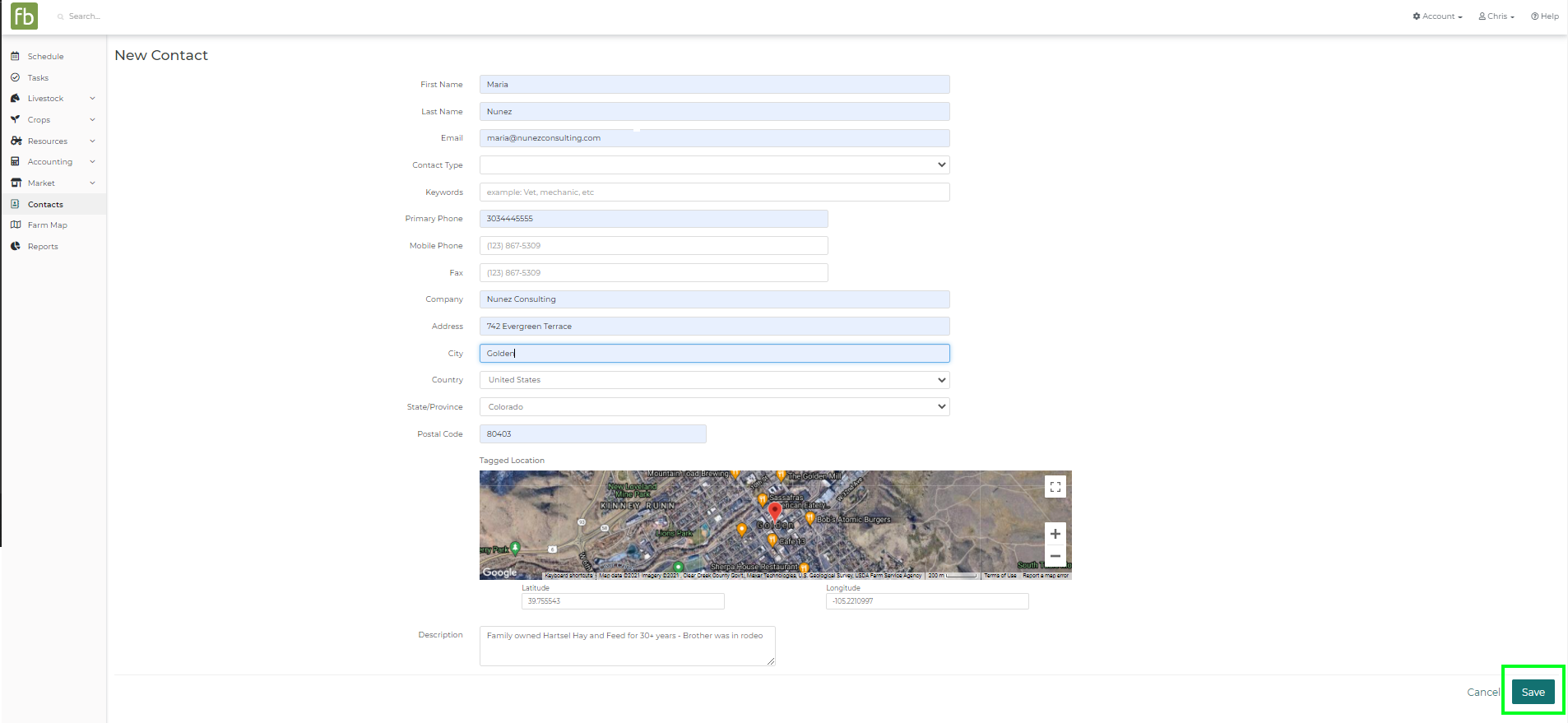Click the Fax field

coord(653,273)
